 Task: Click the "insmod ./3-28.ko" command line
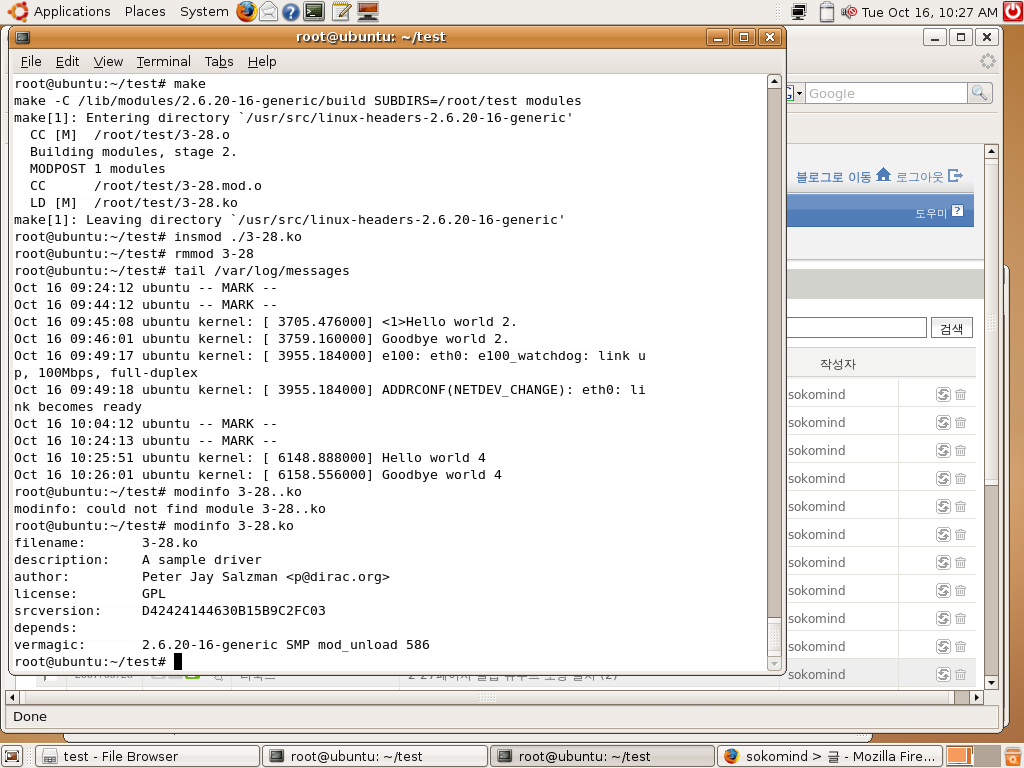(x=238, y=237)
